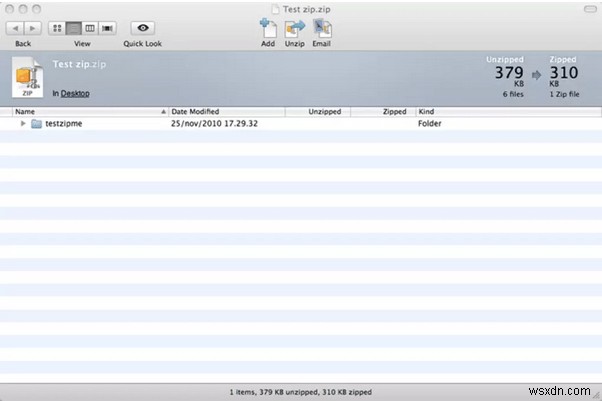
Task: Switch to icon grid view
Action: pyautogui.click(x=57, y=28)
